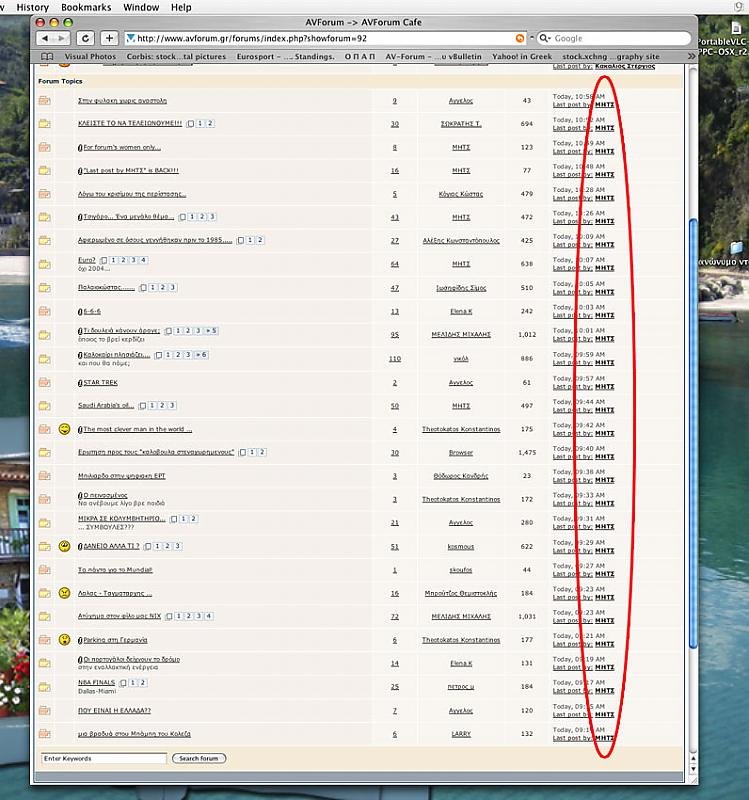This screenshot has height=800, width=749.
Task: Open the History menu
Action: point(32,7)
